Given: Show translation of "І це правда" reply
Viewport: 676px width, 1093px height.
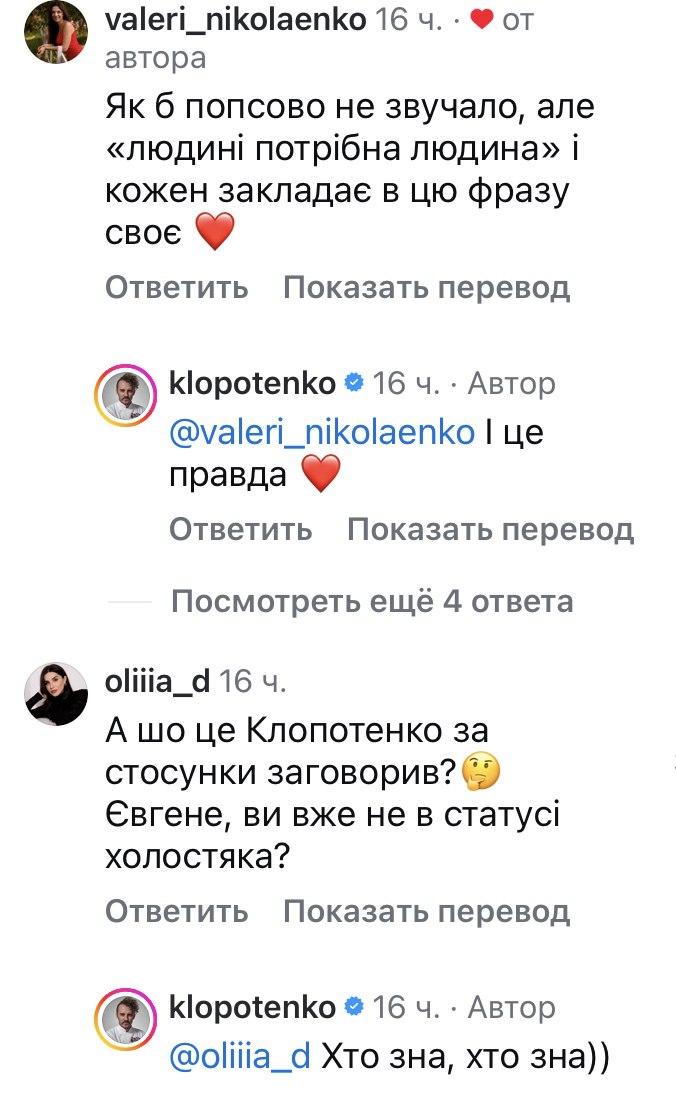Looking at the screenshot, I should tap(490, 529).
